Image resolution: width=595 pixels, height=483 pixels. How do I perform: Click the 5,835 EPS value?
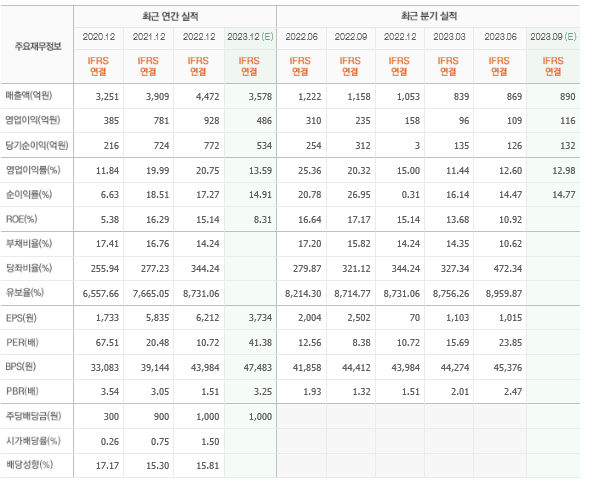pyautogui.click(x=157, y=318)
